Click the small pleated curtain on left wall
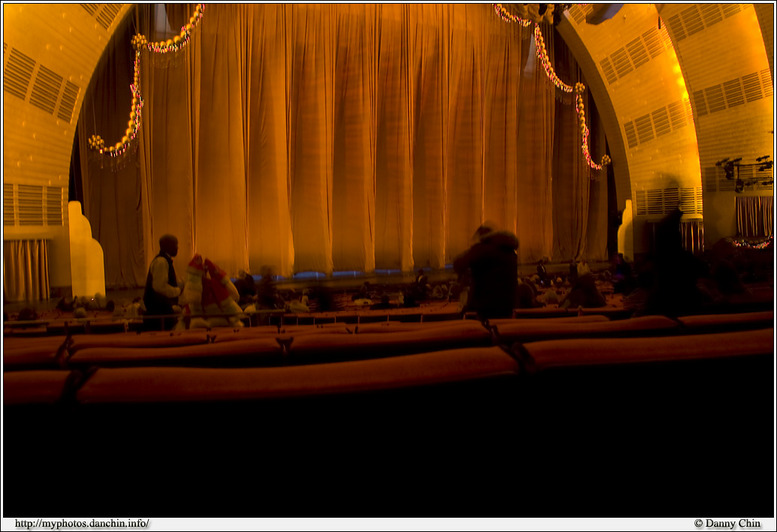Screen dimensions: 777x532 [x=26, y=268]
